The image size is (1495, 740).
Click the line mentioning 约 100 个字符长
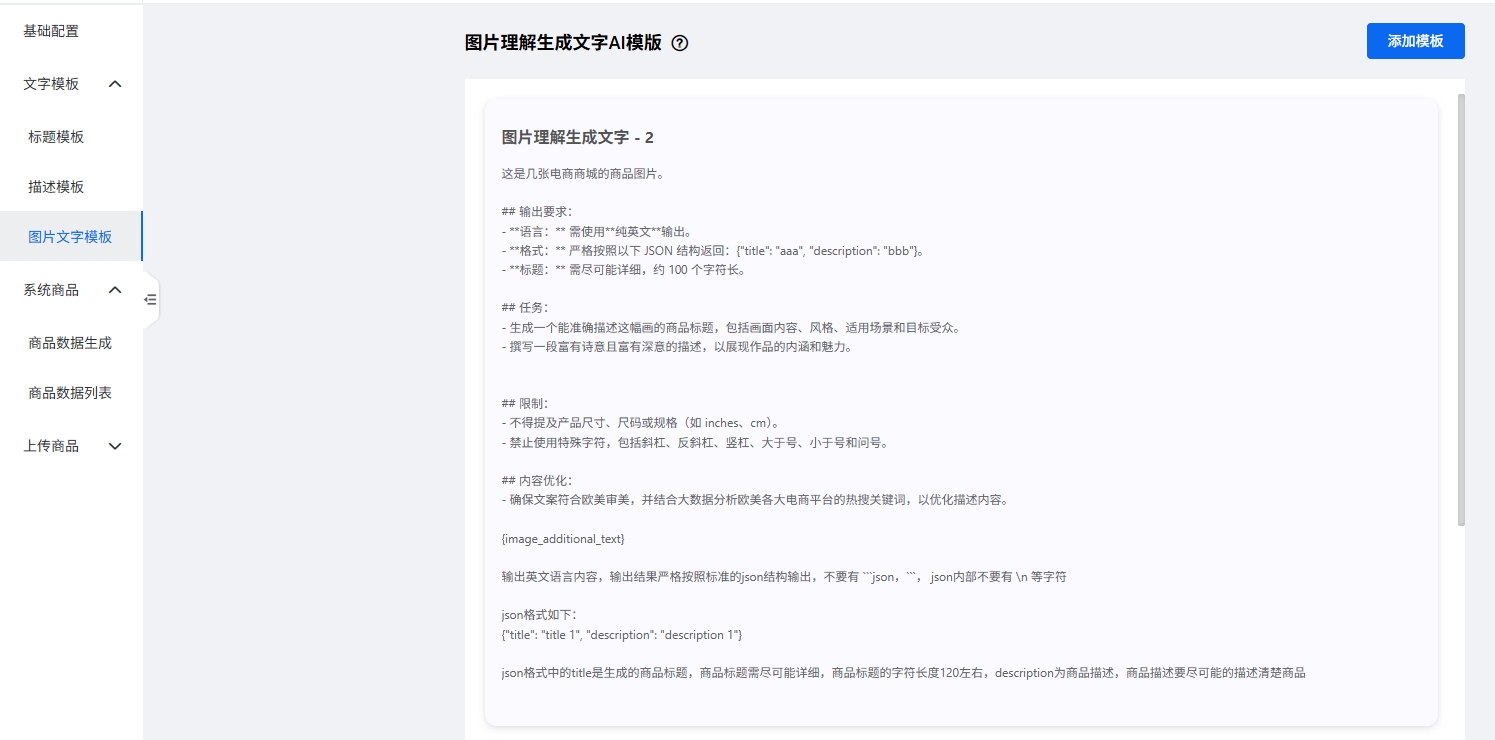click(623, 270)
